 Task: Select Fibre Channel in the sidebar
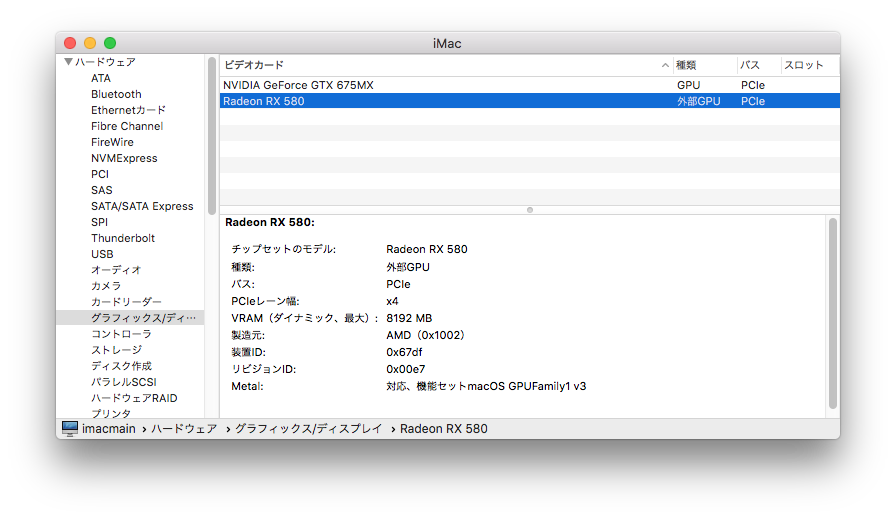[x=127, y=126]
